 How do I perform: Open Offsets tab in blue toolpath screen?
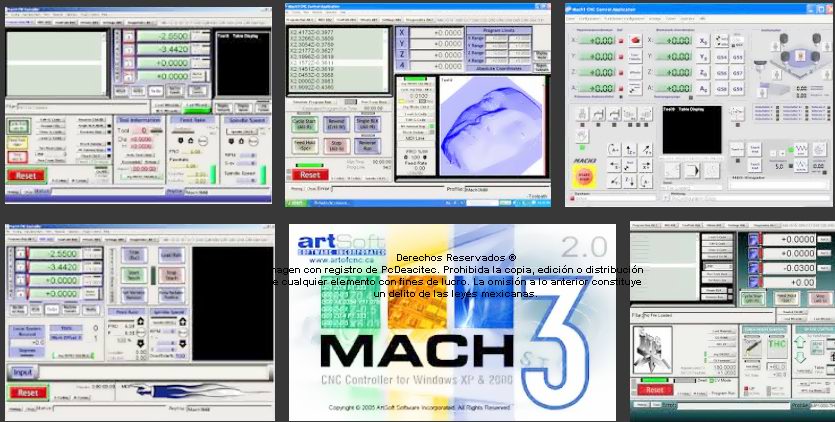click(369, 19)
